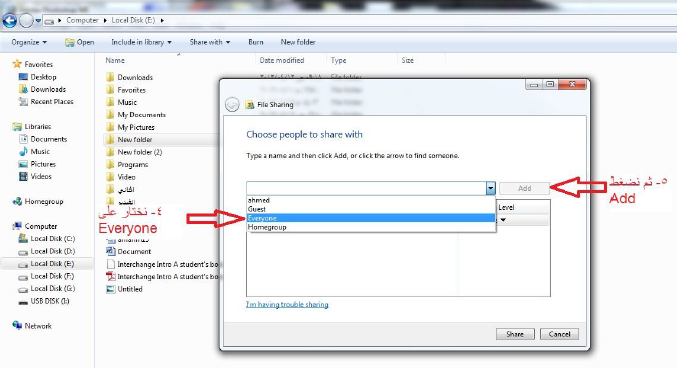677x368 pixels.
Task: Open Recent Places in sidebar
Action: [x=46, y=102]
